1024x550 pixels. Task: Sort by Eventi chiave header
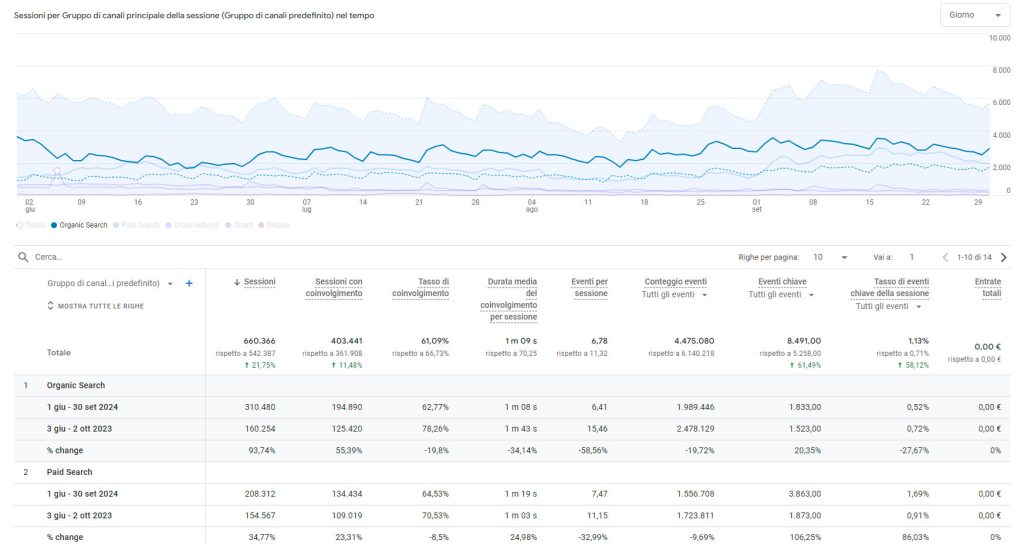click(x=782, y=282)
